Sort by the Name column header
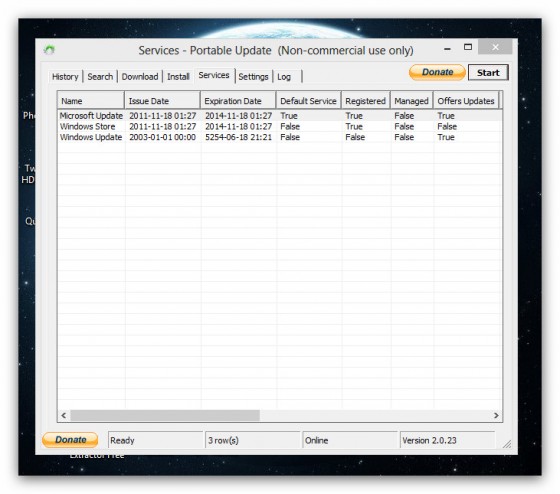560x494 pixels. [91, 101]
